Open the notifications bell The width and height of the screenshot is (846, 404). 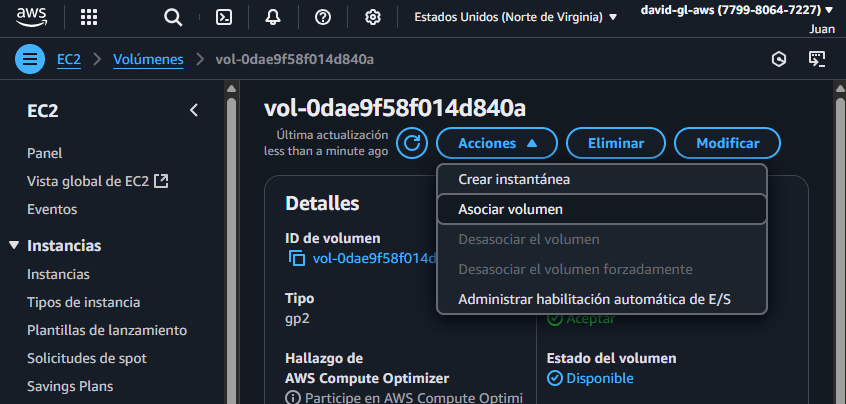tap(273, 17)
